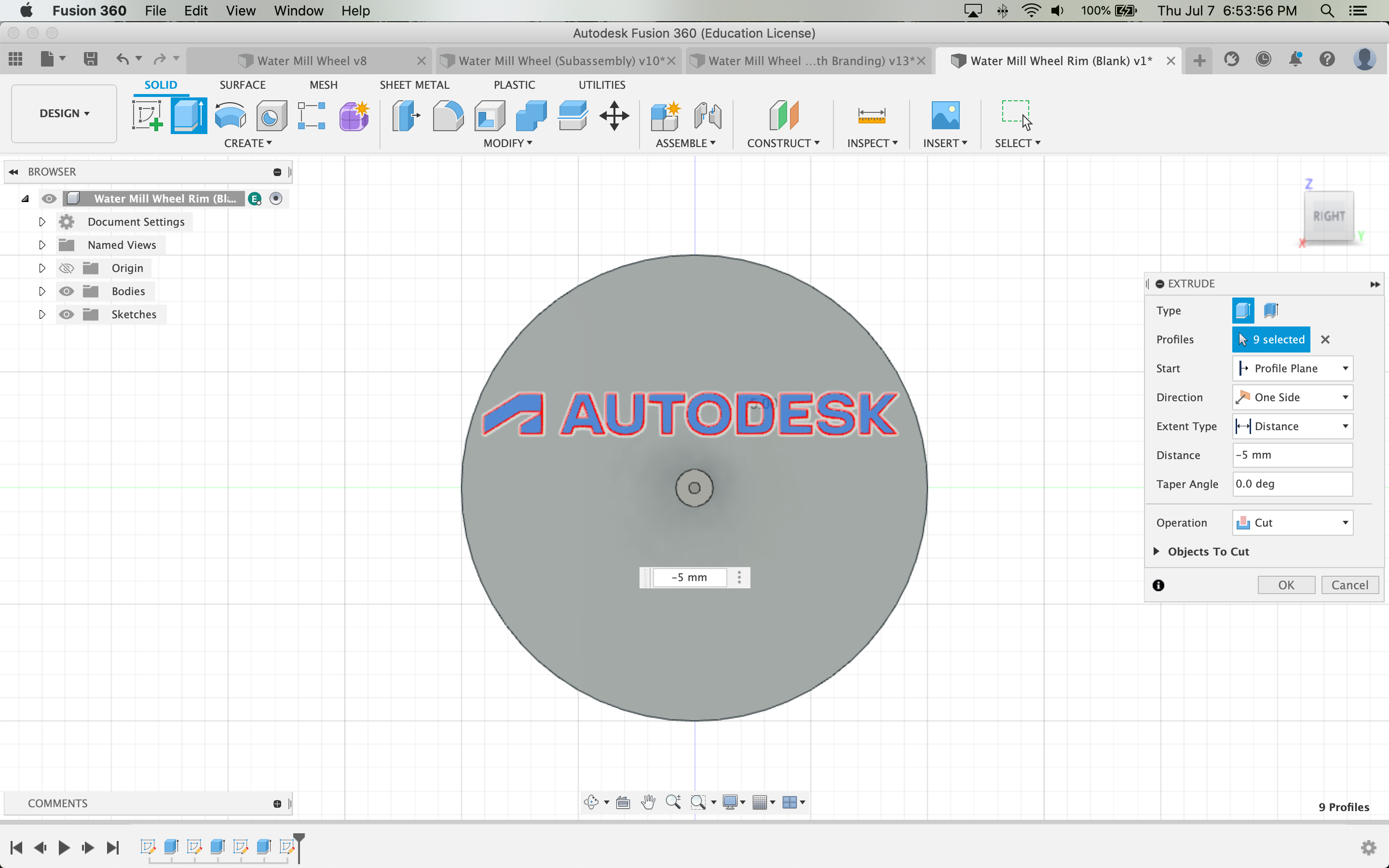Open the Operation Cut dropdown
The image size is (1389, 868).
(1293, 522)
